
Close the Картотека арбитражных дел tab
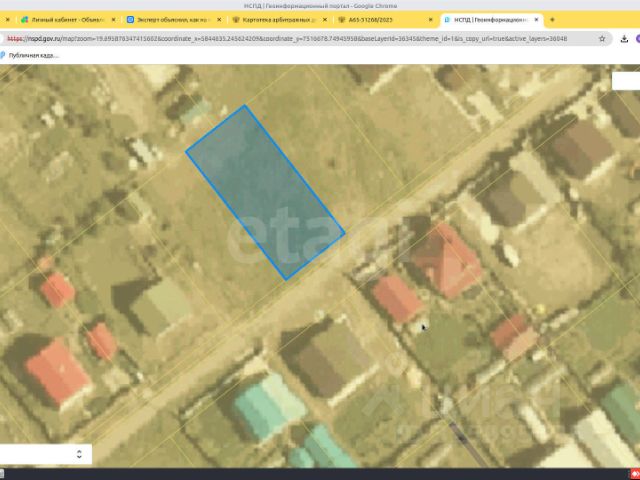(325, 20)
